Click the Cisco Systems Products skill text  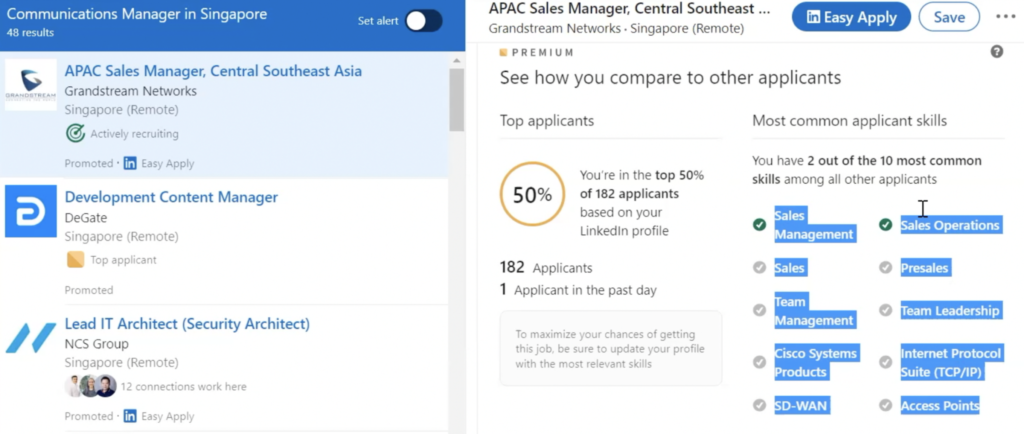(816, 362)
